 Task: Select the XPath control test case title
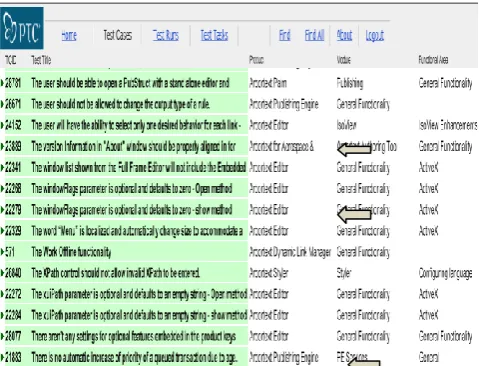115,273
